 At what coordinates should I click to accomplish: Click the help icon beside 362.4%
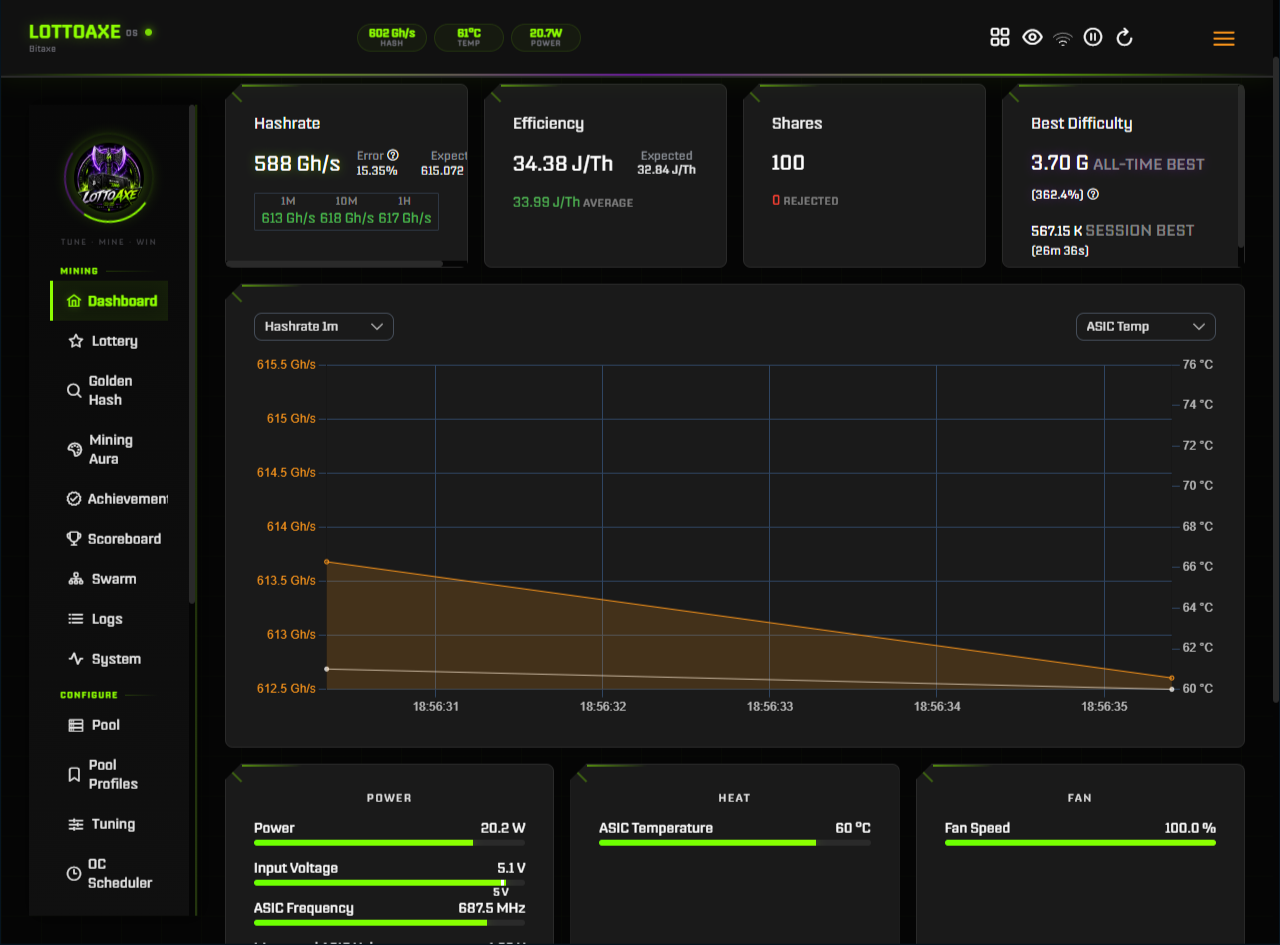[1093, 194]
